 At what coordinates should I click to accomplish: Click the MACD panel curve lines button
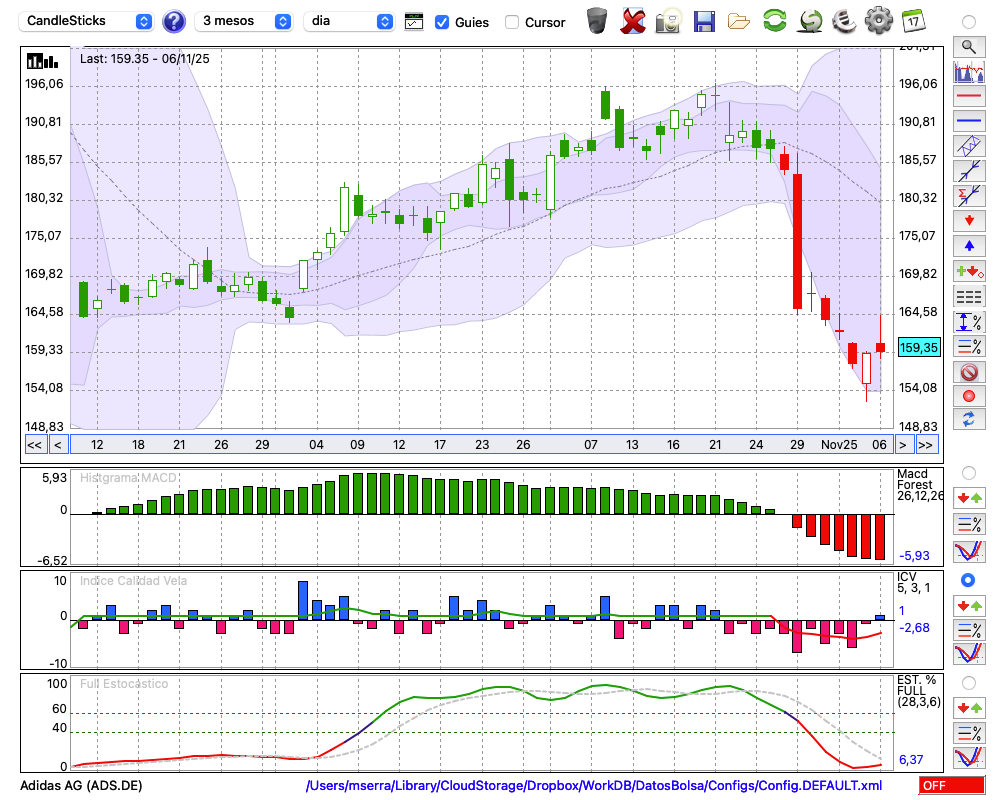click(969, 551)
